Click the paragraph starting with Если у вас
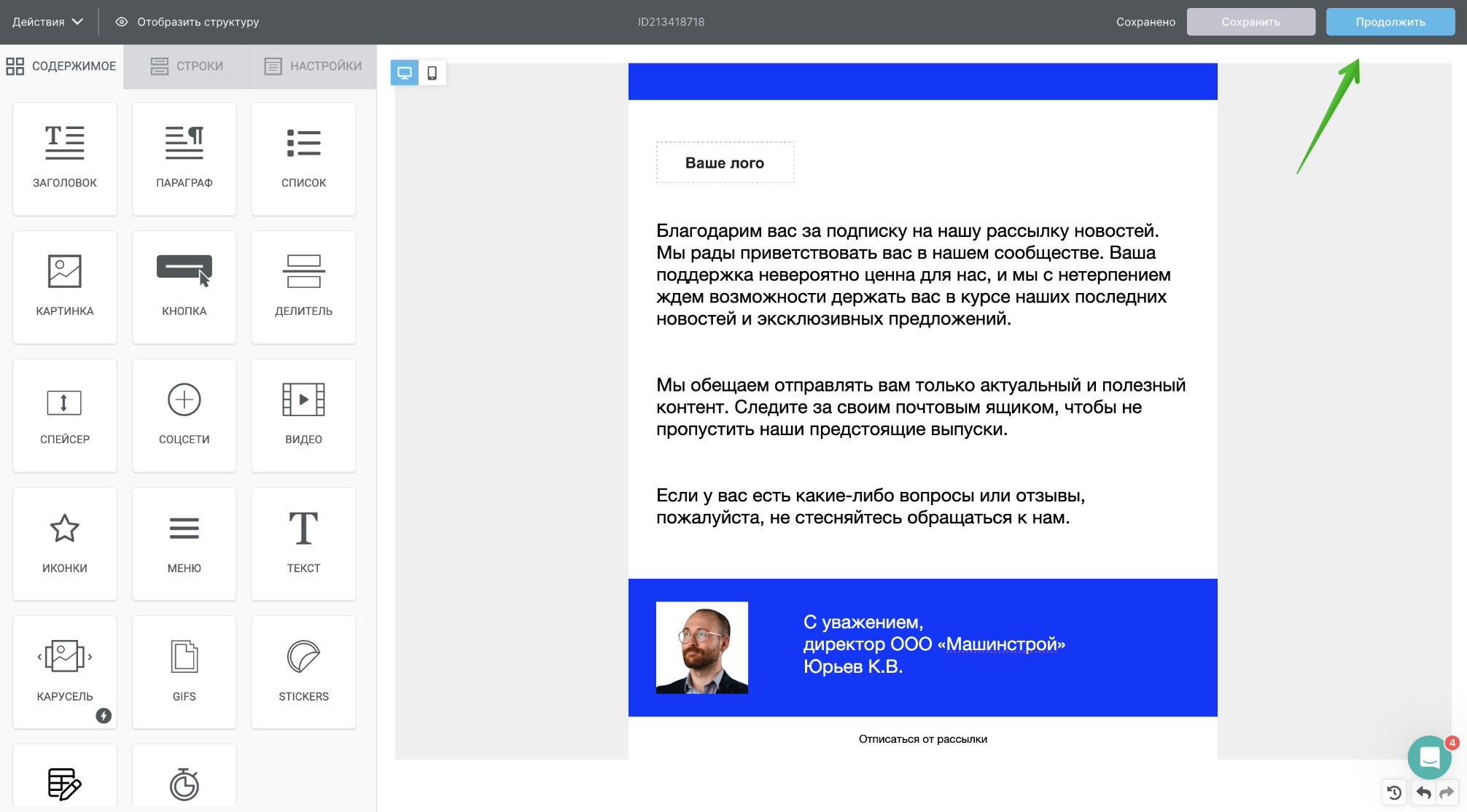This screenshot has width=1467, height=812. coord(871,506)
